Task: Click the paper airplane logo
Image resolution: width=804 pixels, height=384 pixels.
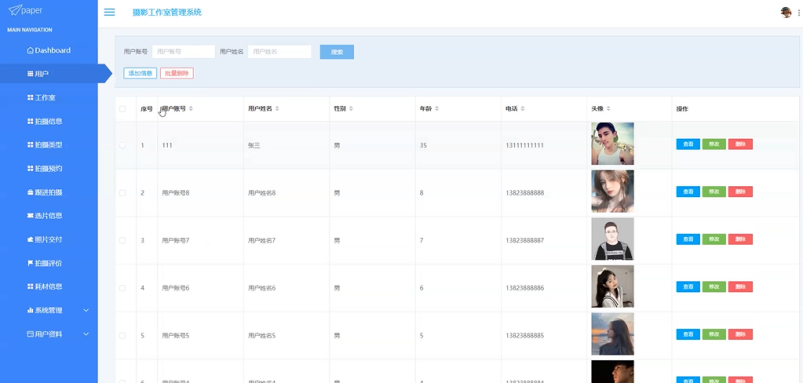Action: pyautogui.click(x=15, y=10)
